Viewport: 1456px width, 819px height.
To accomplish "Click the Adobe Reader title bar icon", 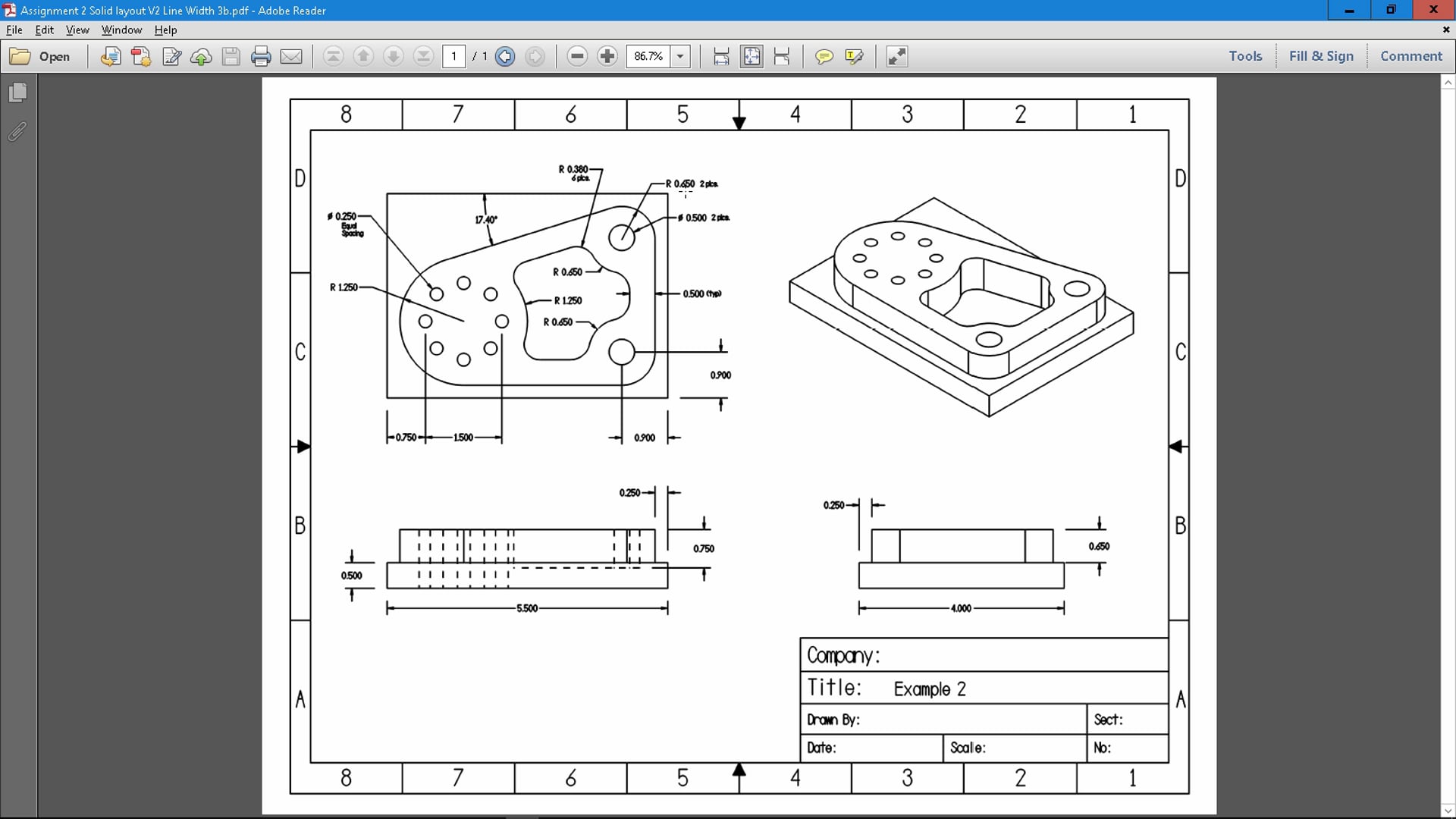I will [x=9, y=10].
